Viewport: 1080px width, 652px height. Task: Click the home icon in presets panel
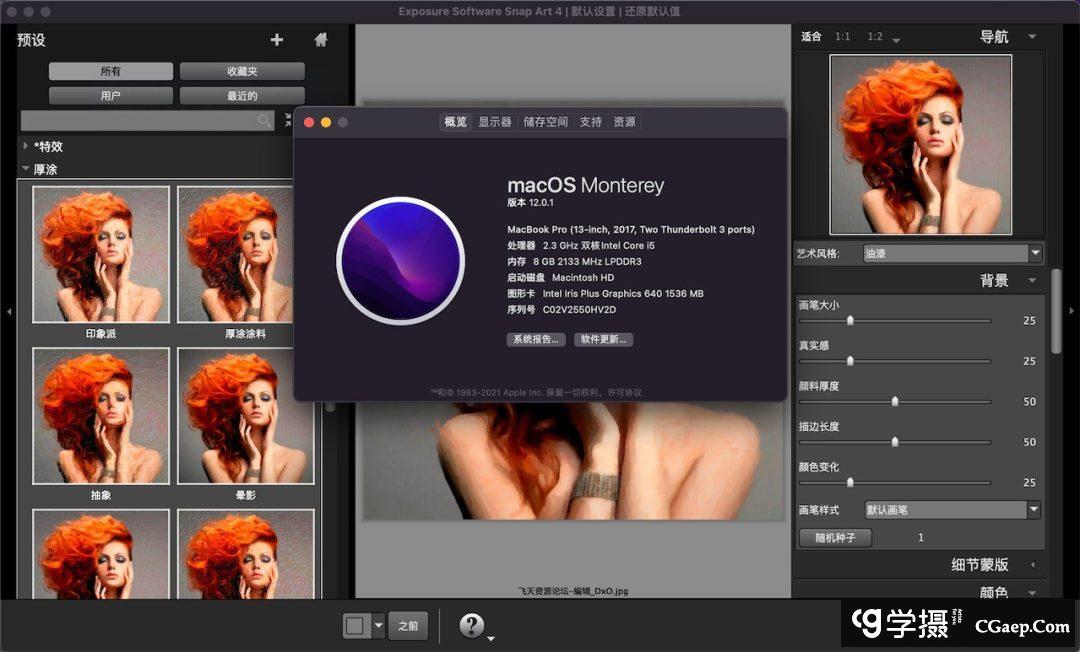point(321,40)
